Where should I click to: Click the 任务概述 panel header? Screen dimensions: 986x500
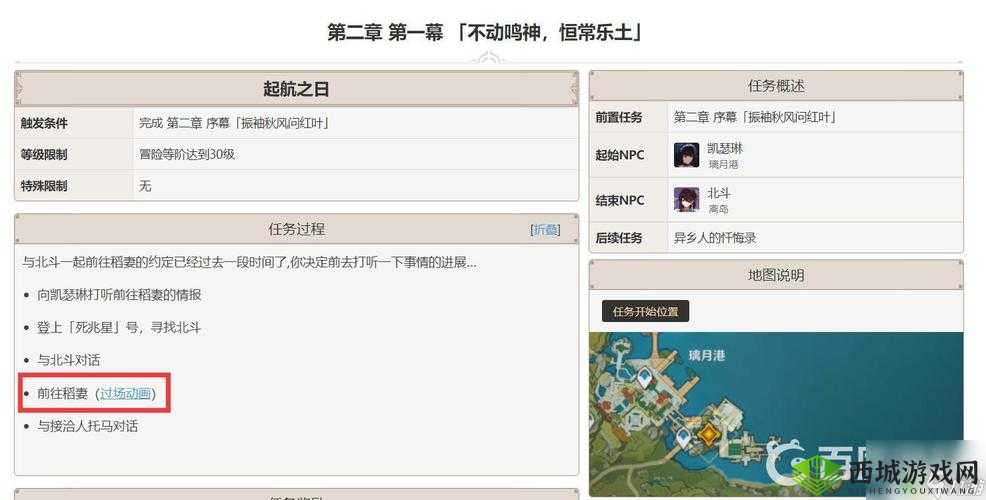point(776,86)
